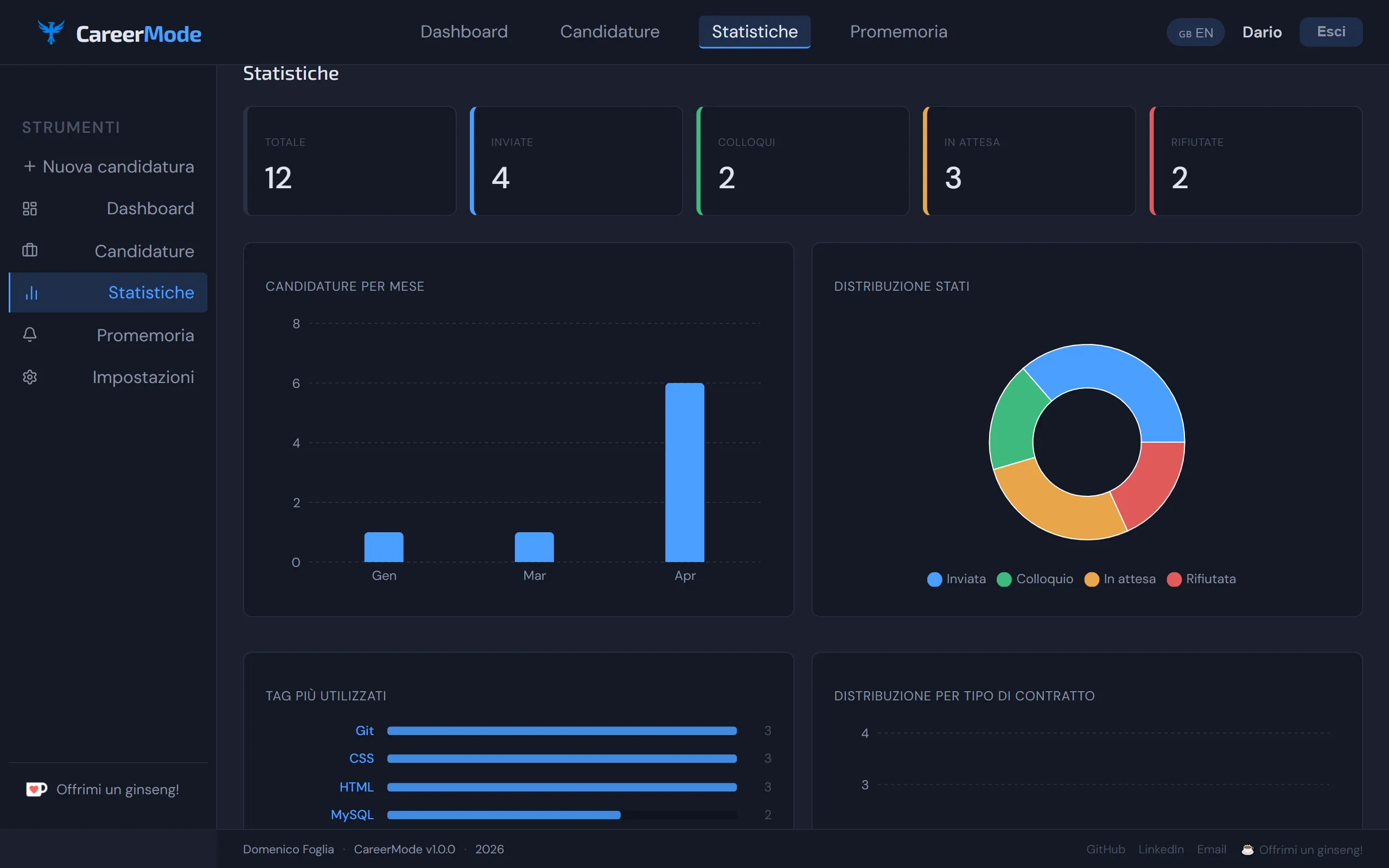The image size is (1389, 868).
Task: Toggle Inviata series in donut legend
Action: [934, 579]
